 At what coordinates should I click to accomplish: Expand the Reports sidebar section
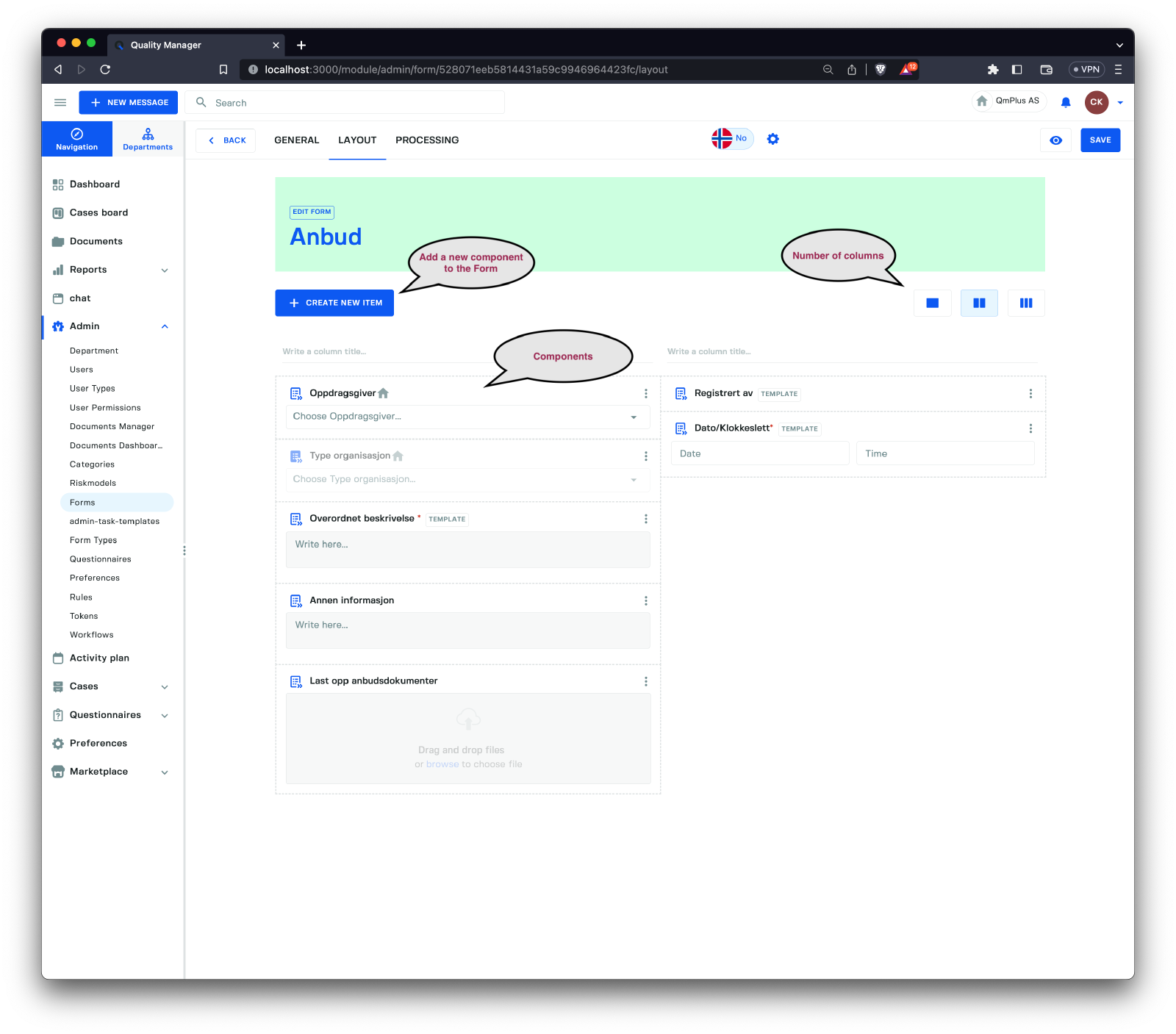[x=164, y=270]
